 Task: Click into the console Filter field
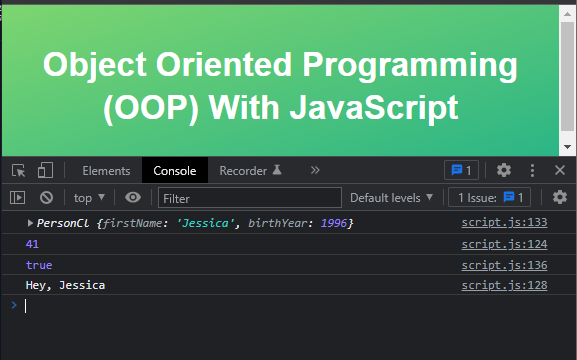coord(250,198)
